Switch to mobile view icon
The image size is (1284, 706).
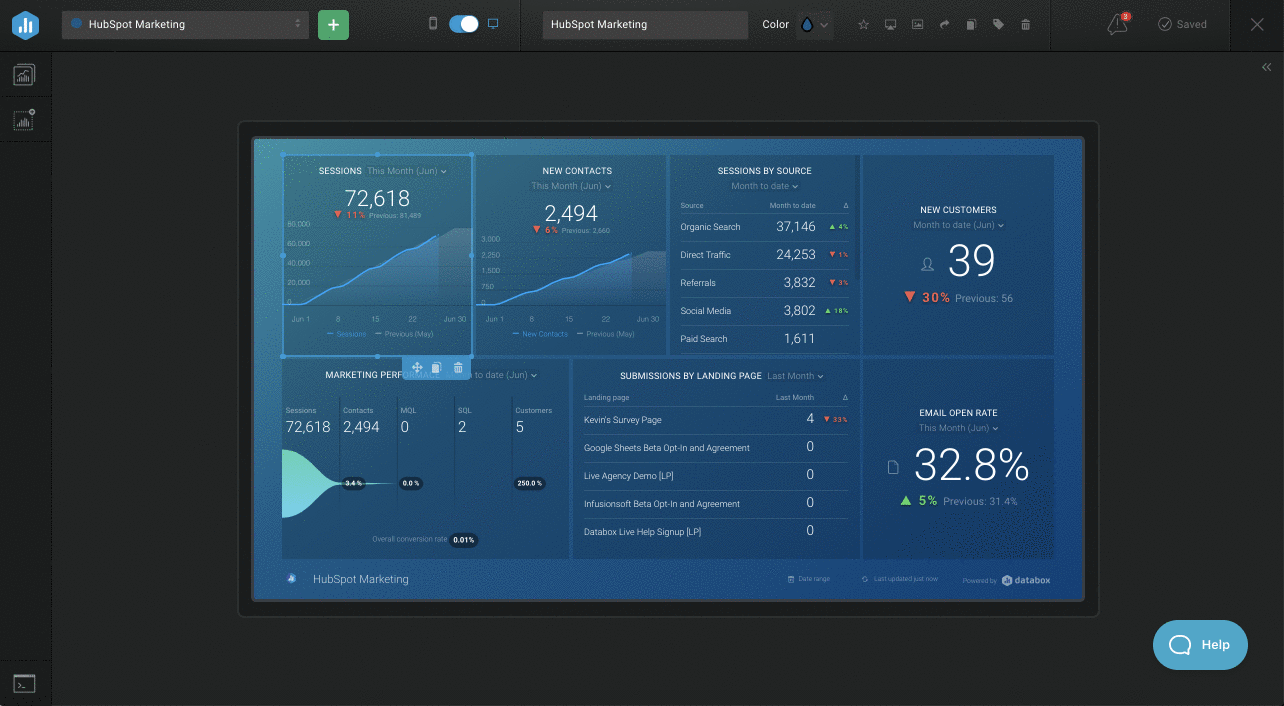tap(433, 24)
